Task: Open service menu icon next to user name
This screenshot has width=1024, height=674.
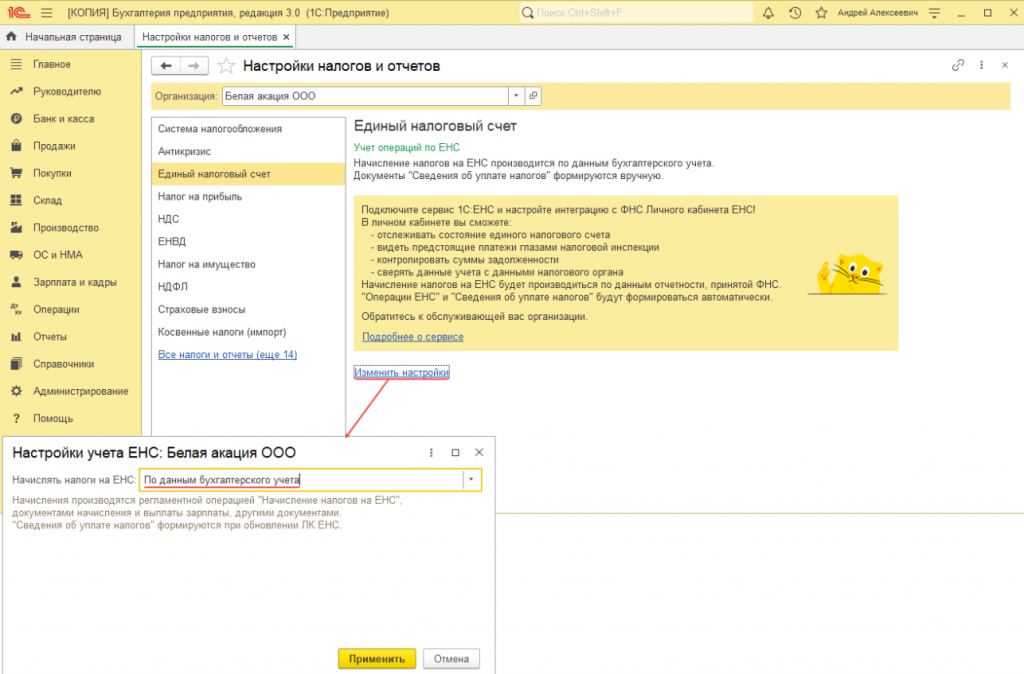Action: tap(935, 12)
